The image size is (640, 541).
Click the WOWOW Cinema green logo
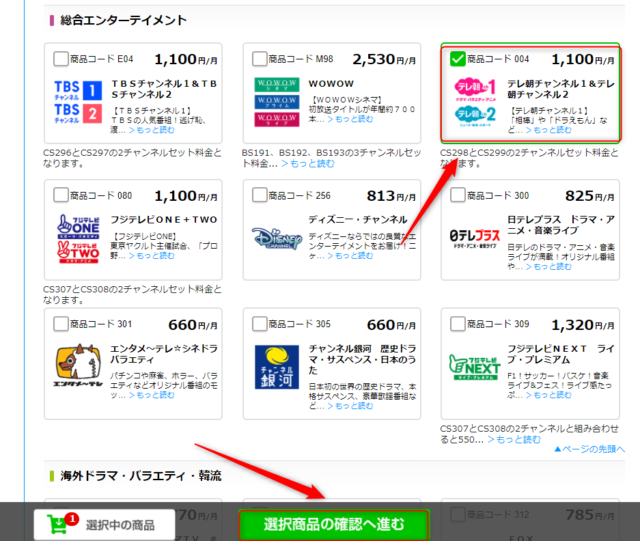coord(277,85)
